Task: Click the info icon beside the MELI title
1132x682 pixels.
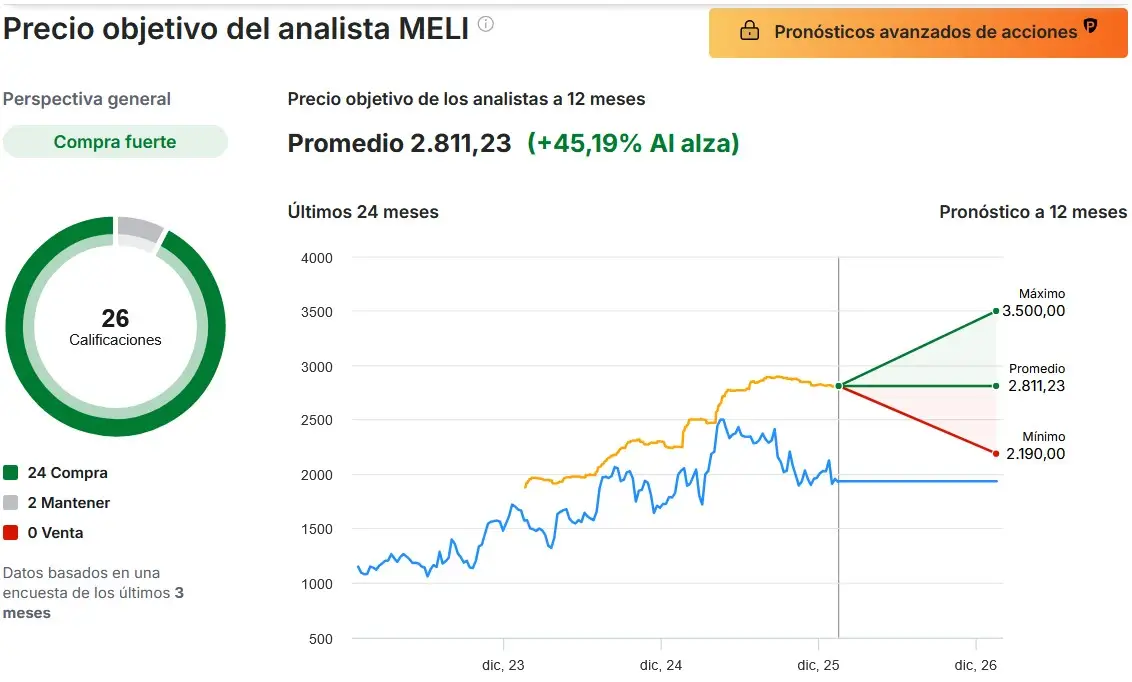Action: tap(486, 24)
